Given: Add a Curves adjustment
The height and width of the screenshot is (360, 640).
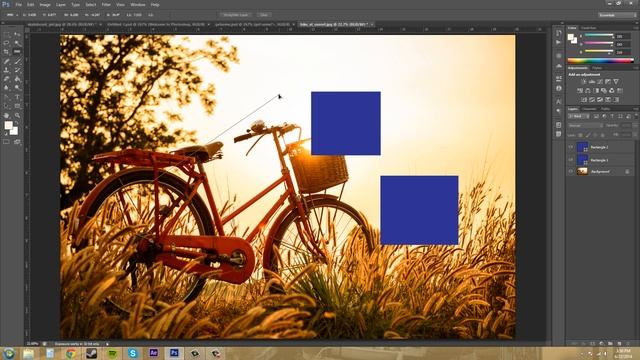Looking at the screenshot, I should coord(600,82).
